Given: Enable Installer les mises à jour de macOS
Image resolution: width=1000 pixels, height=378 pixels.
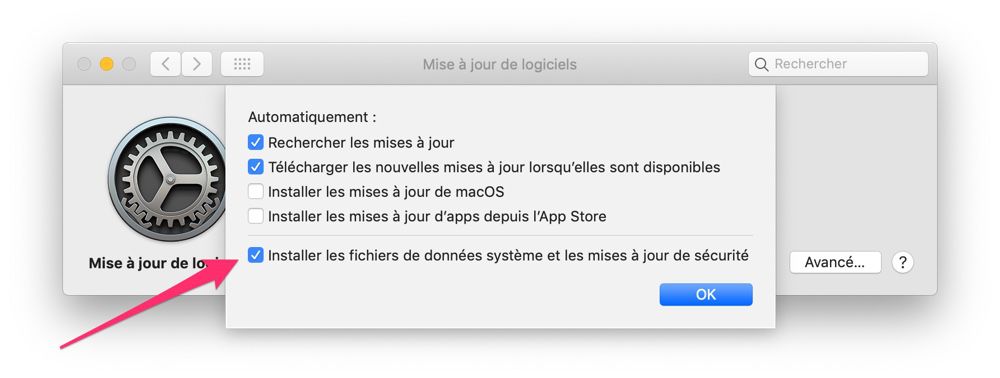Looking at the screenshot, I should point(256,191).
